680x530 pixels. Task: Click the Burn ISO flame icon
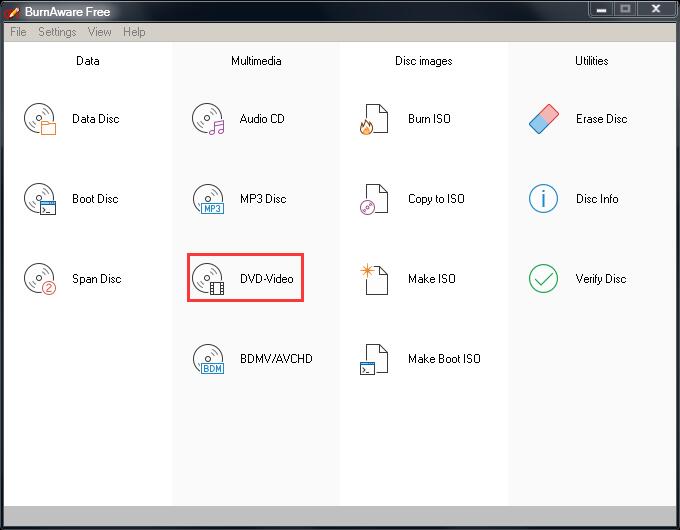pos(373,119)
